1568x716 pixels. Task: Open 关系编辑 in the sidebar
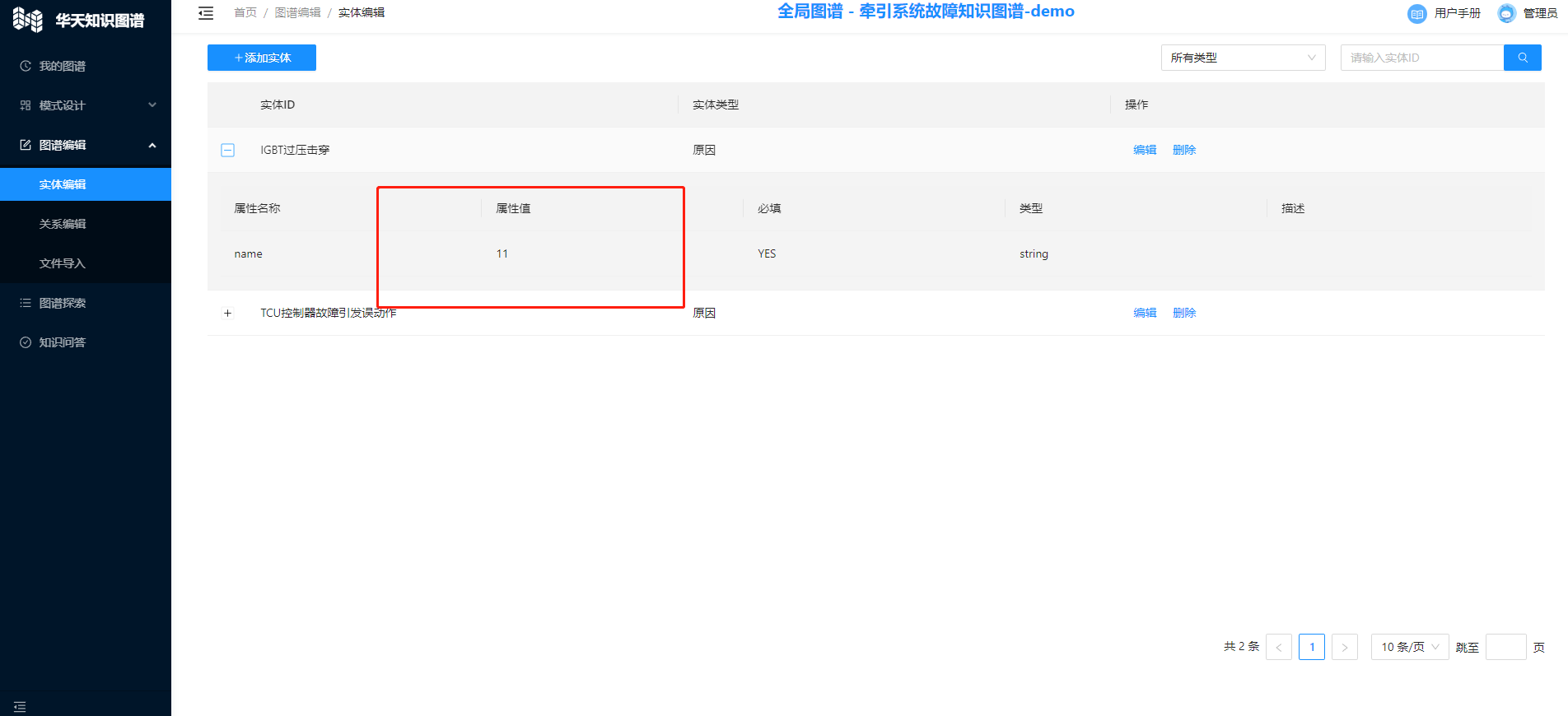(63, 224)
